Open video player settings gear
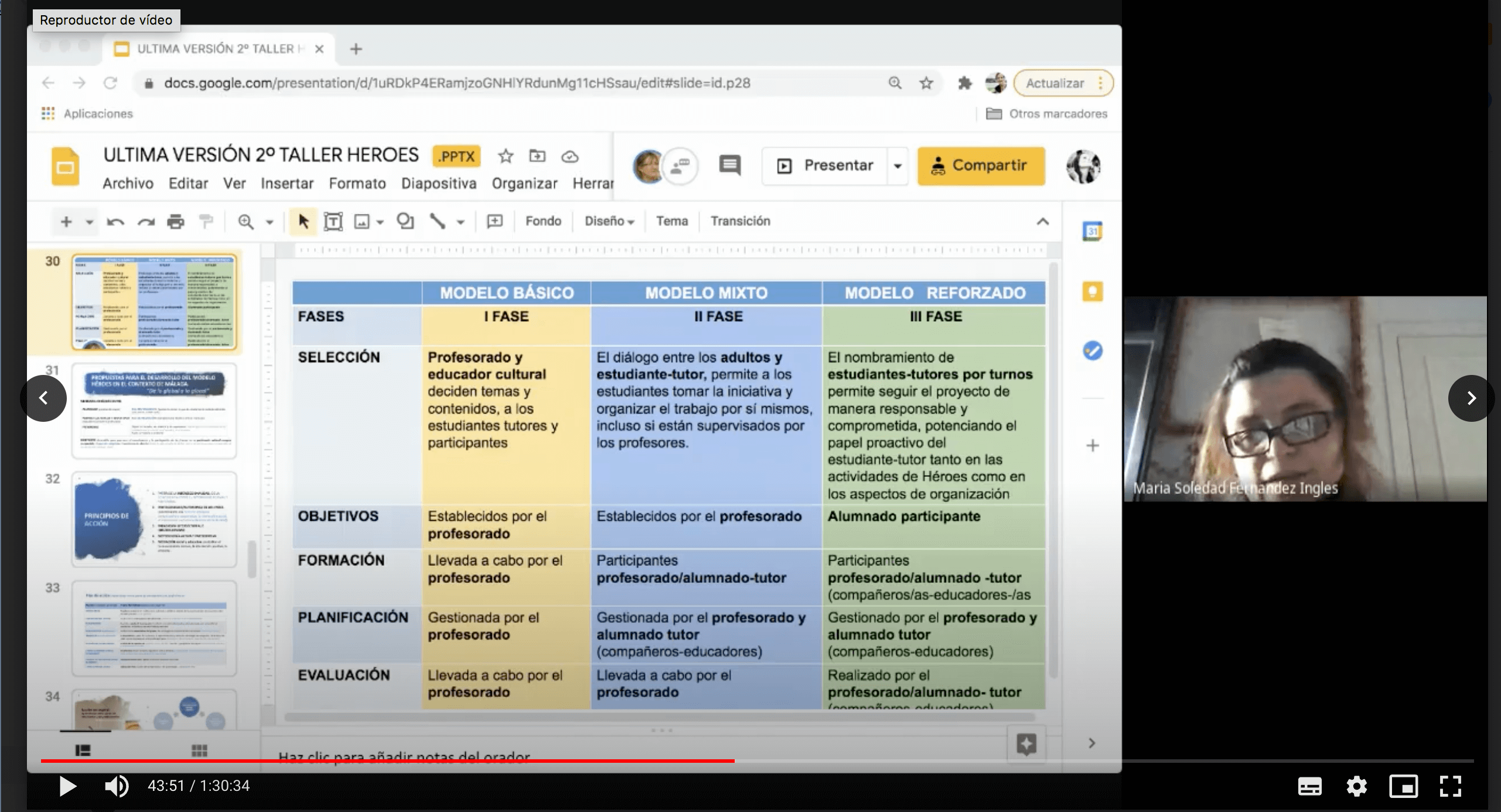The height and width of the screenshot is (812, 1501). 1356,786
